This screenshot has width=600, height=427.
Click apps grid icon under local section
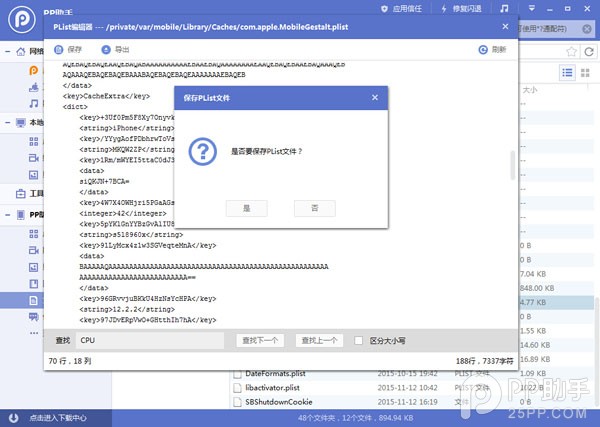pyautogui.click(x=34, y=142)
